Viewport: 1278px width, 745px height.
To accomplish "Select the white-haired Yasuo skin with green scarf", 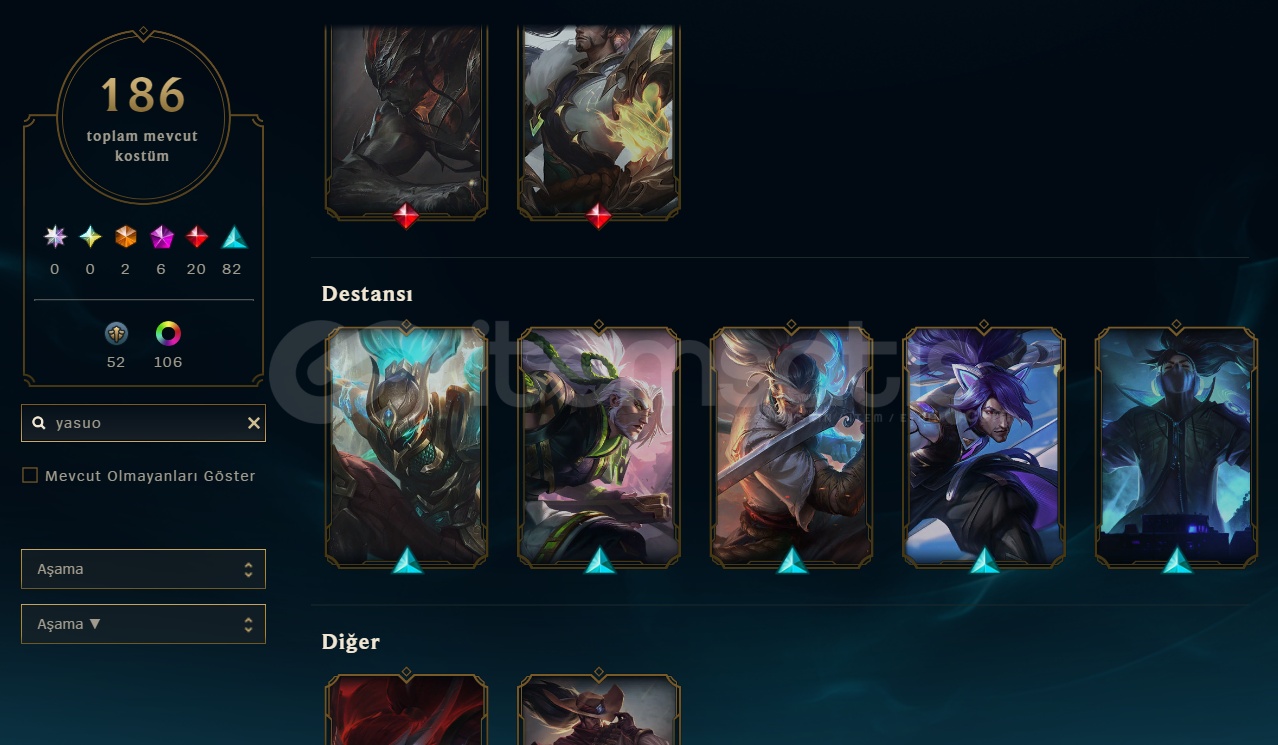I will (x=599, y=446).
